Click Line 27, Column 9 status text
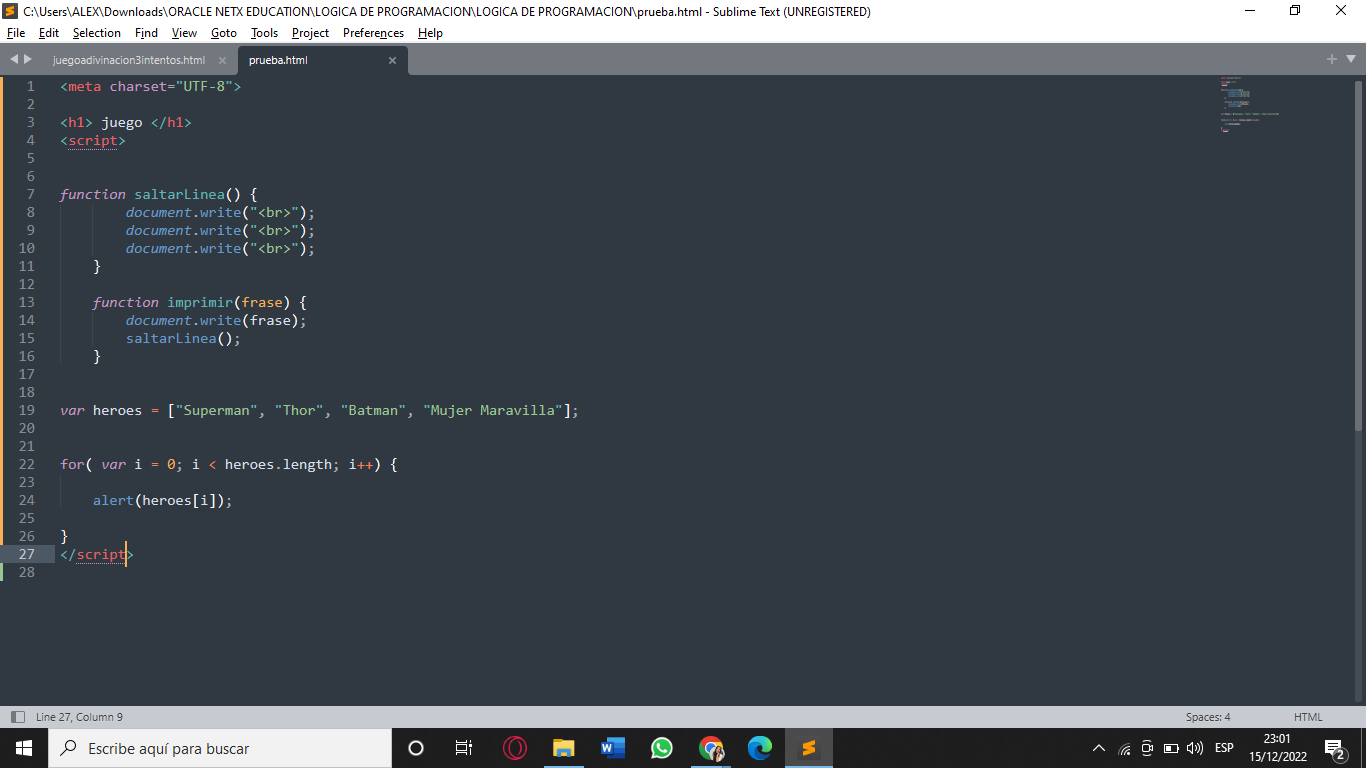The width and height of the screenshot is (1366, 768). coord(79,717)
